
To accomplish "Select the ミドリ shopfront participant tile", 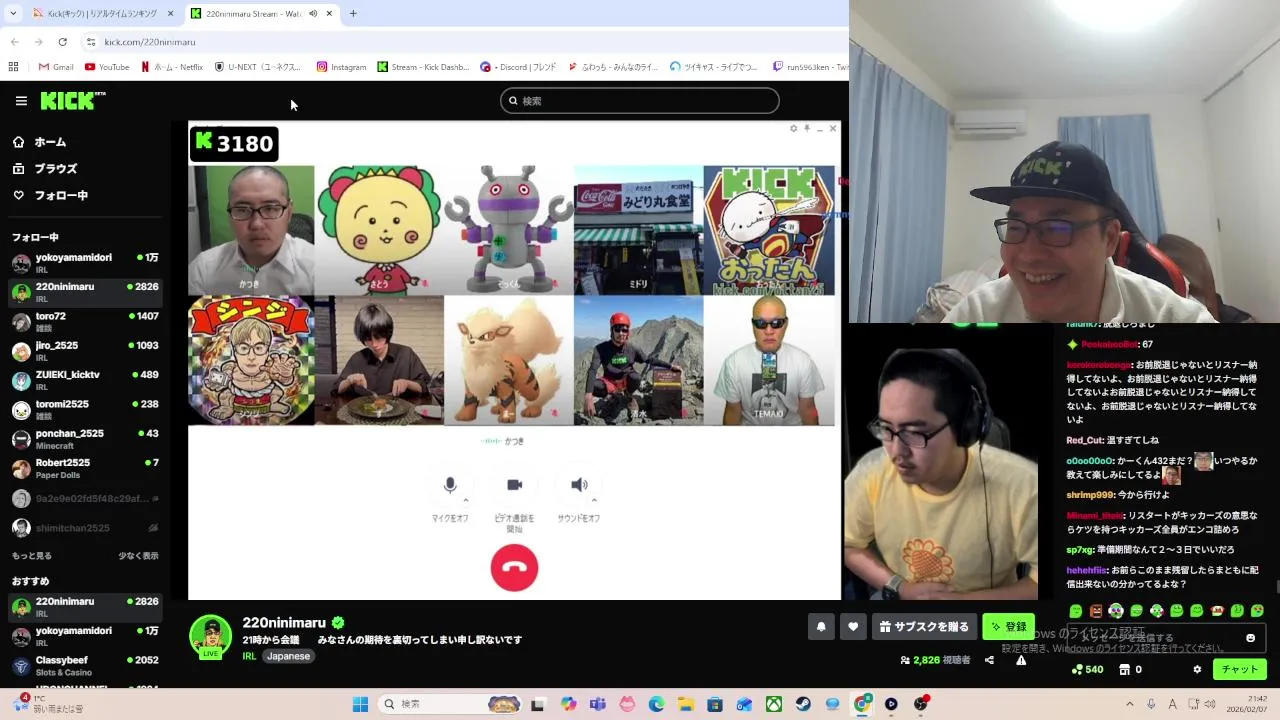I will pos(638,230).
